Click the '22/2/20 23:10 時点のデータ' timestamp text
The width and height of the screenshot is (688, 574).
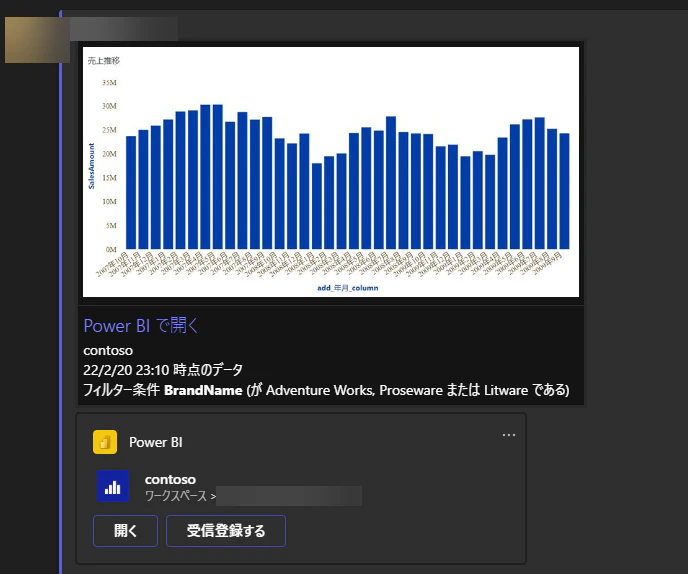click(x=163, y=370)
